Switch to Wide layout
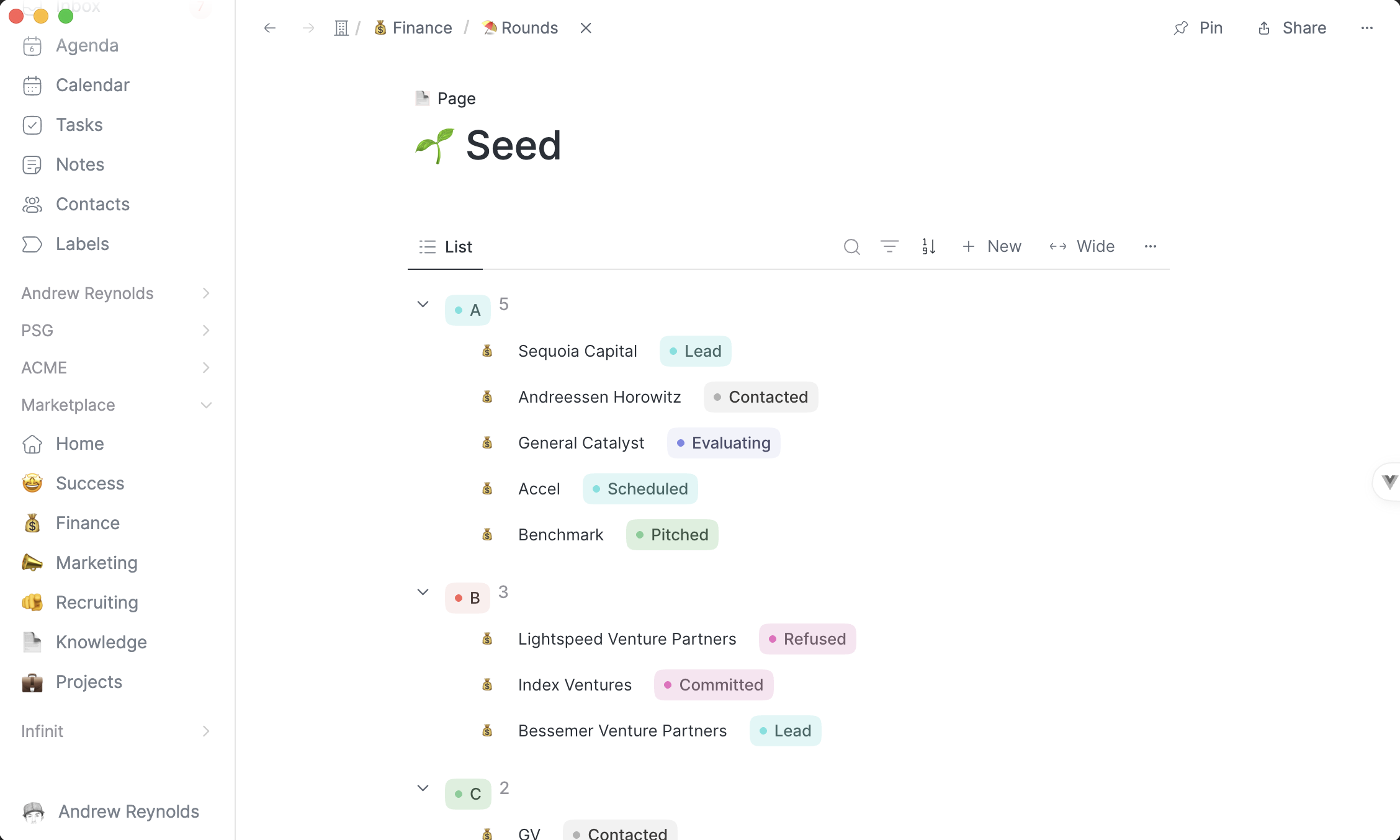 [1082, 247]
